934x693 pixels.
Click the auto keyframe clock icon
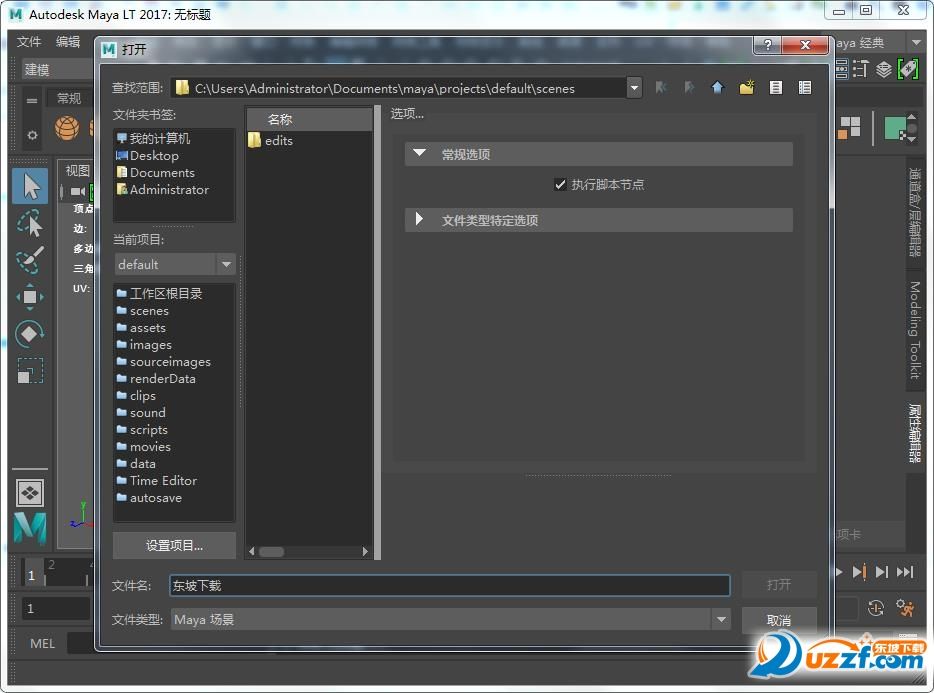coord(876,608)
